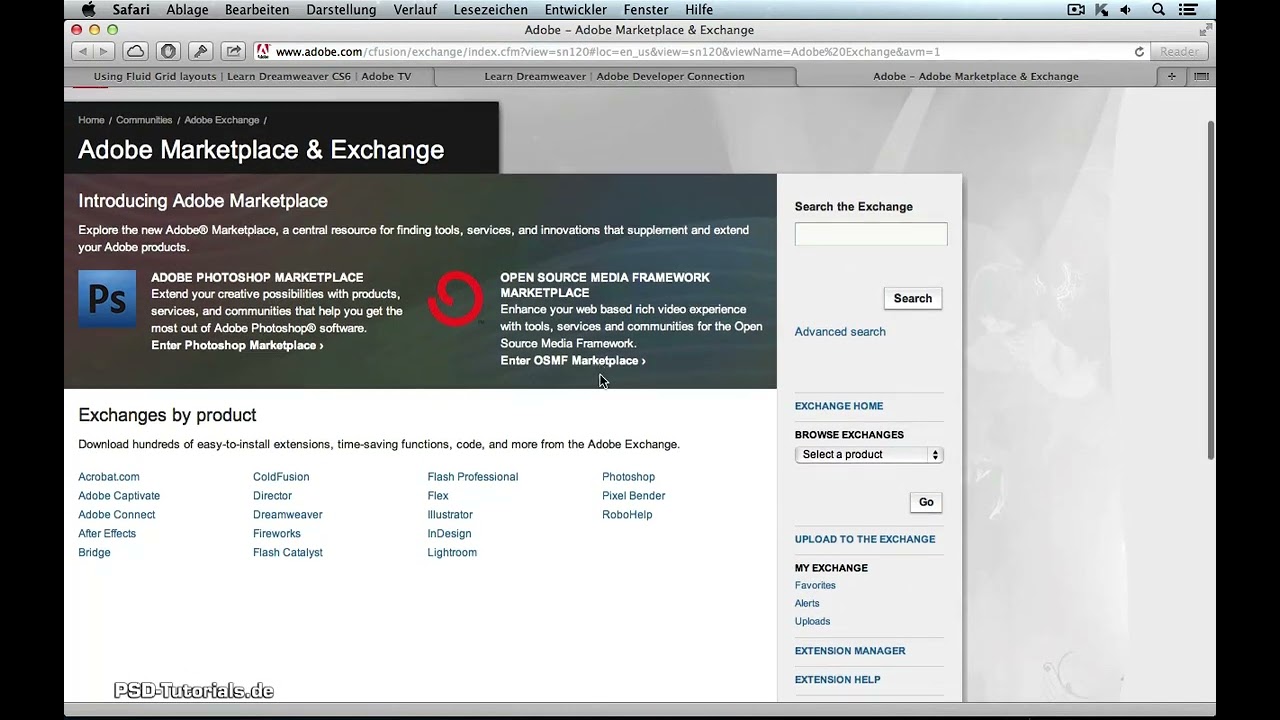Open the Lesezeichen menu
Viewport: 1280px width, 720px height.
pyautogui.click(x=490, y=10)
